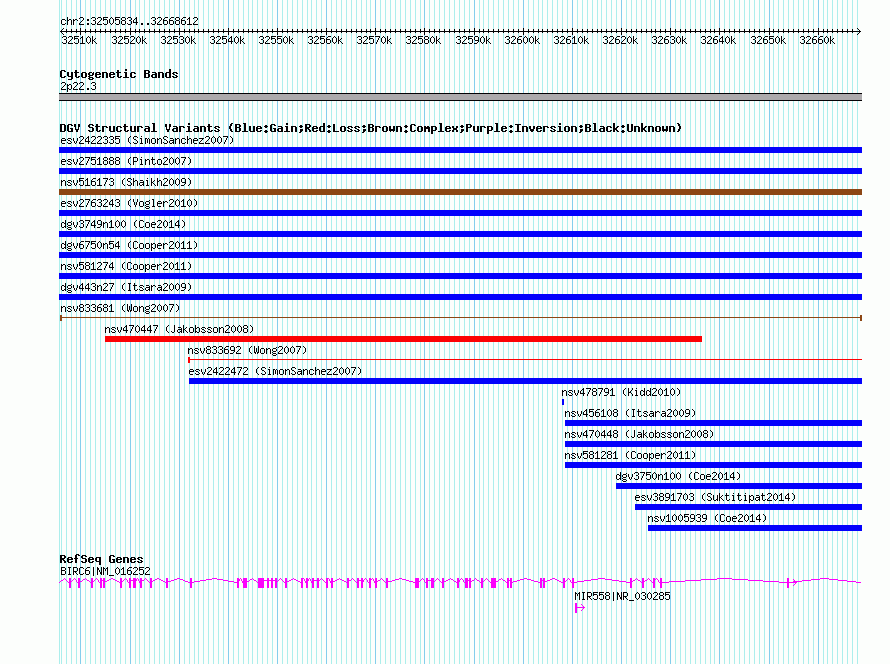Select the red nsv470447 (Jakobsson2008) loss bar
The width and height of the screenshot is (890, 664).
tap(403, 339)
